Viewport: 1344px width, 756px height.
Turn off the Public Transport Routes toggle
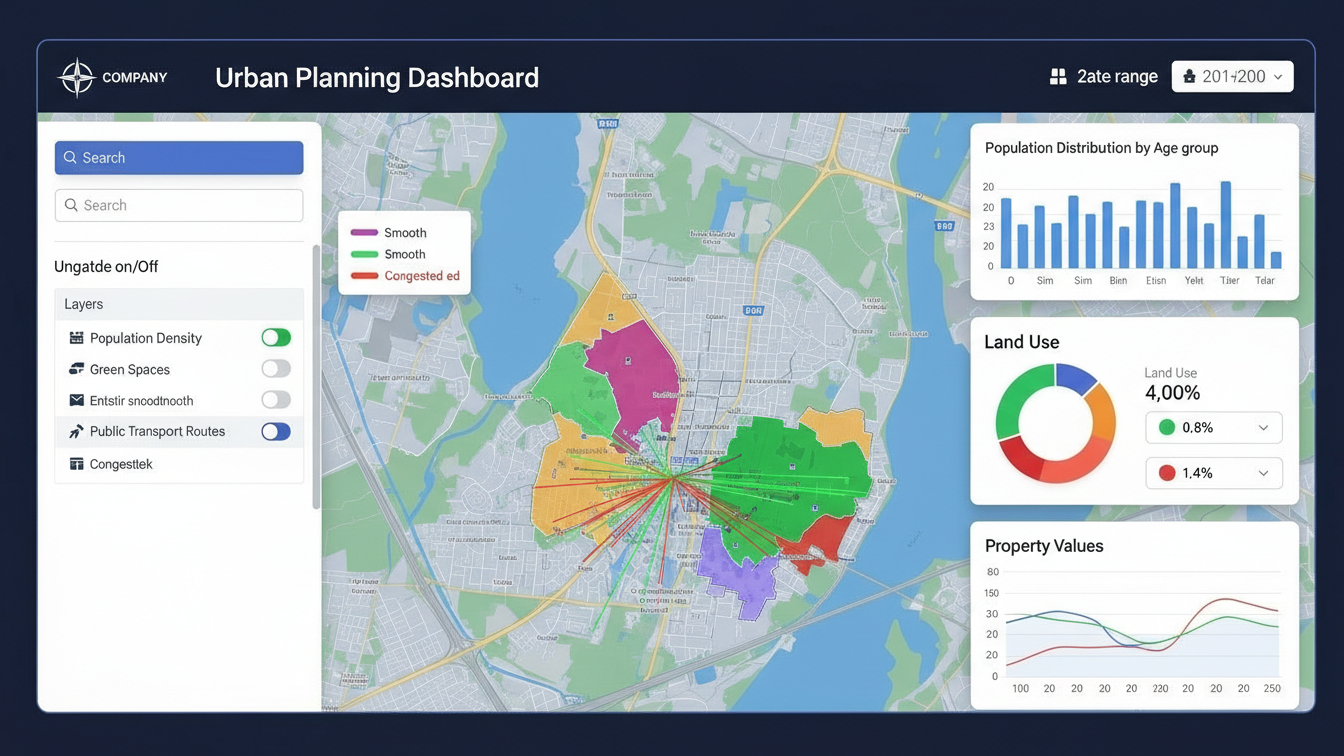276,431
